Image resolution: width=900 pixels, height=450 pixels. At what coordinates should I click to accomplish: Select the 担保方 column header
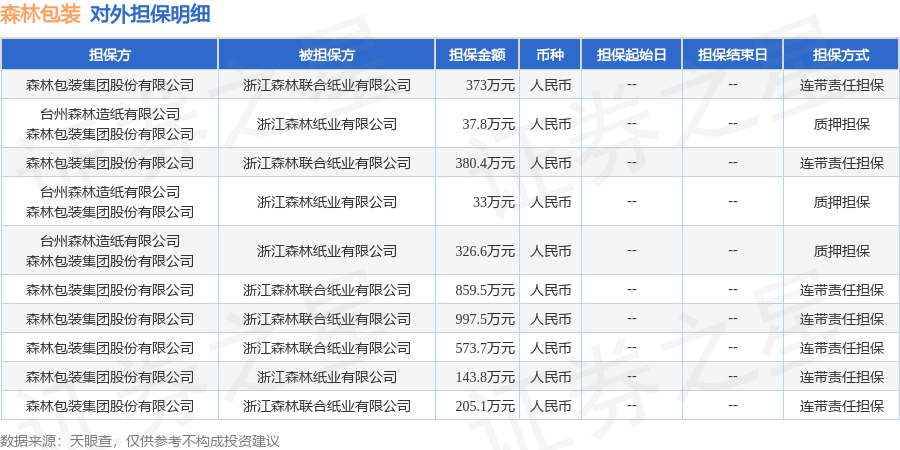click(x=110, y=55)
